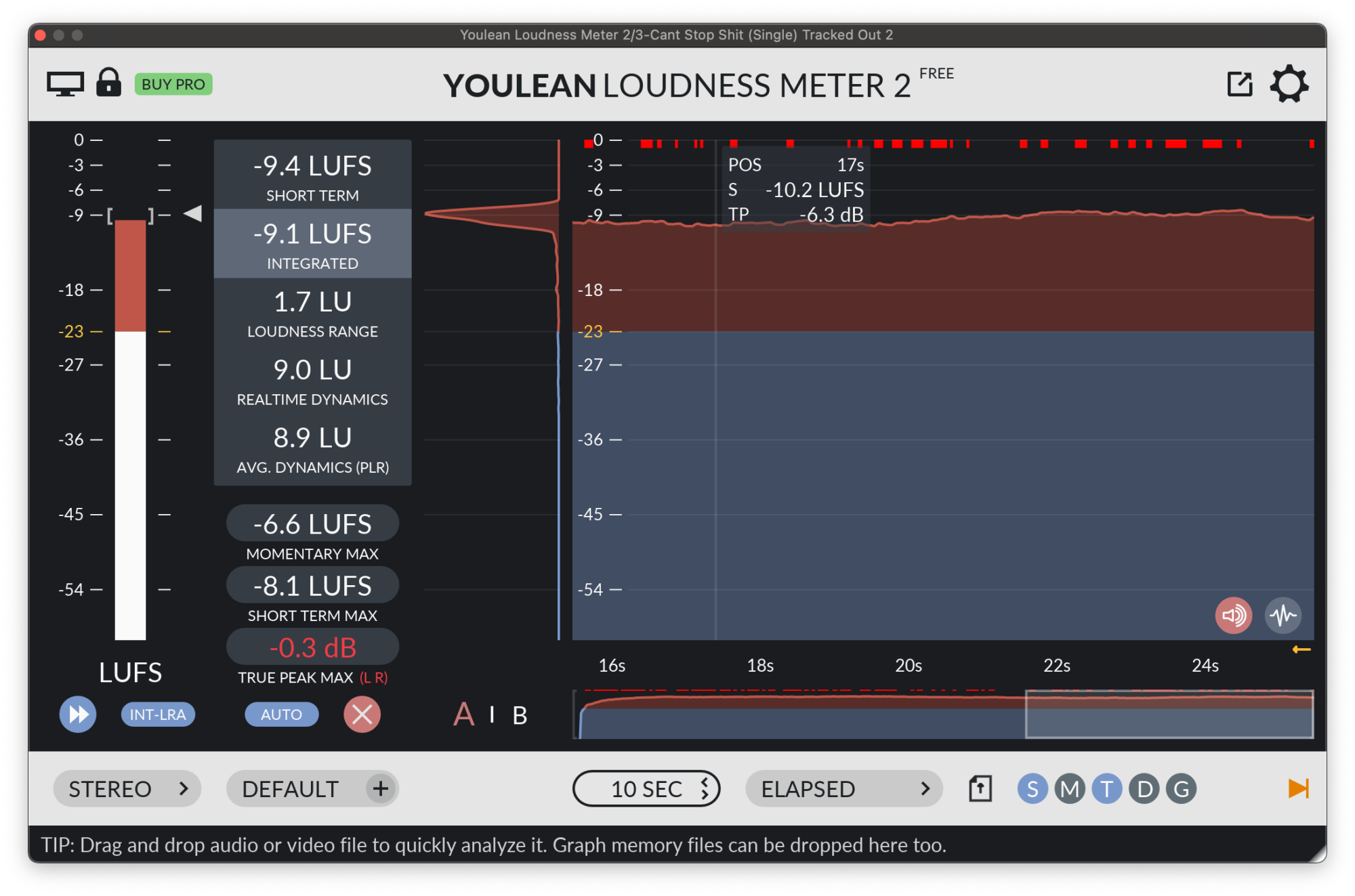This screenshot has width=1355, height=896.
Task: Select state A comparison
Action: 463,714
